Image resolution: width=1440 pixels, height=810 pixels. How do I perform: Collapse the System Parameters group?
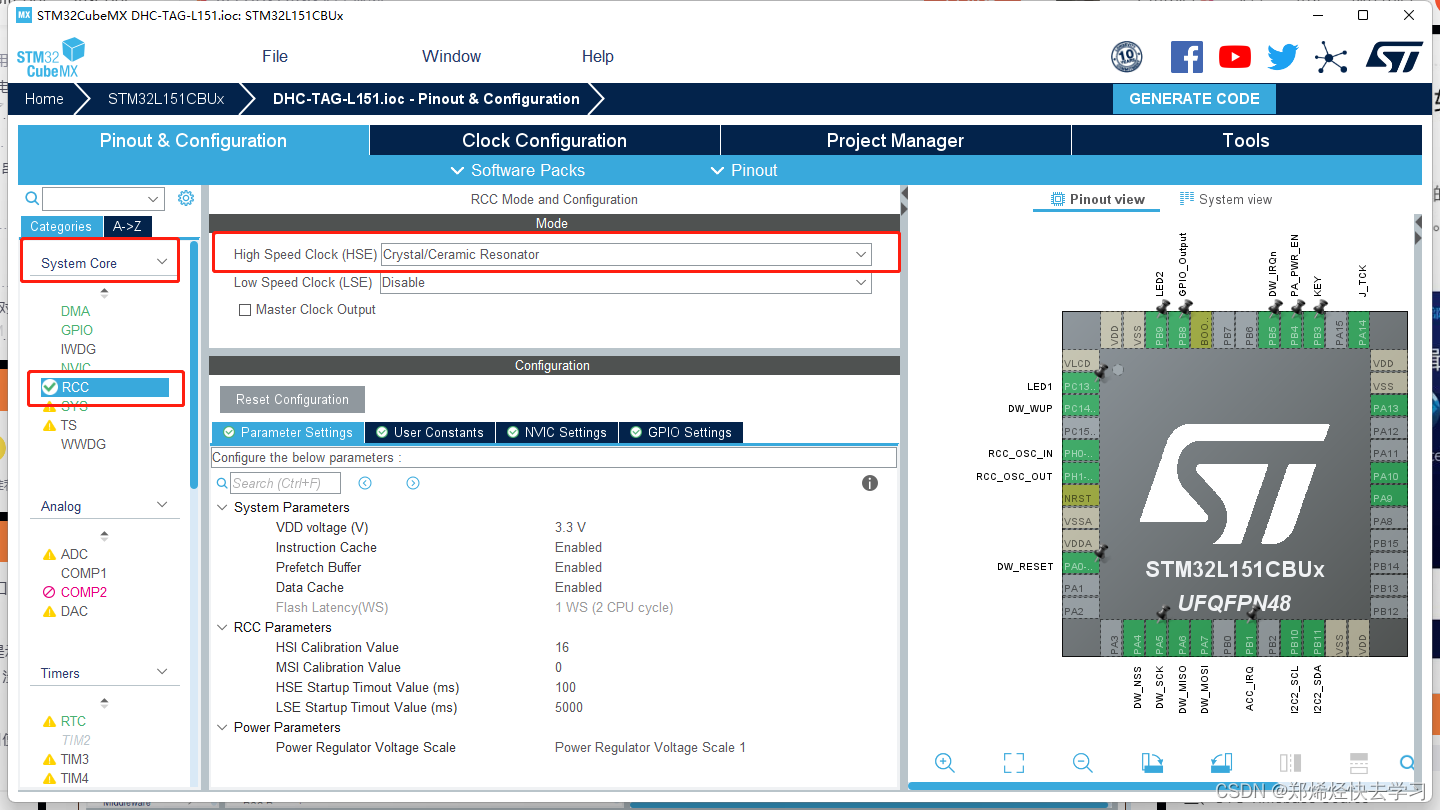point(222,508)
